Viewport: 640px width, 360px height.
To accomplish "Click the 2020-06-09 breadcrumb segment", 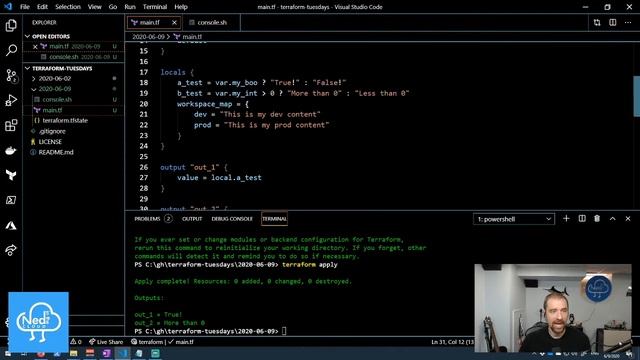I will (148, 37).
